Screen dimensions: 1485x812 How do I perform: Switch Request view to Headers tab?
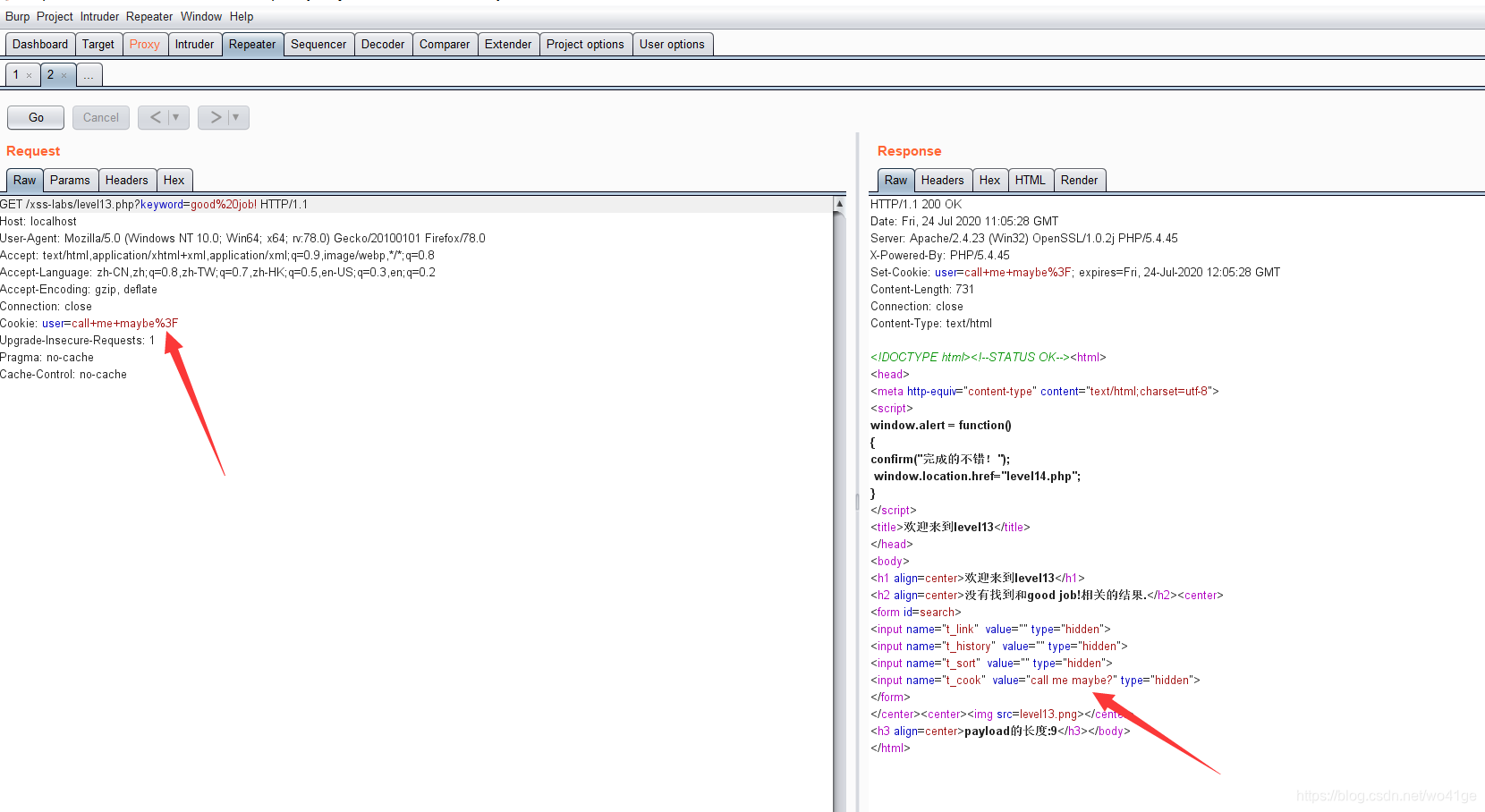[x=127, y=180]
